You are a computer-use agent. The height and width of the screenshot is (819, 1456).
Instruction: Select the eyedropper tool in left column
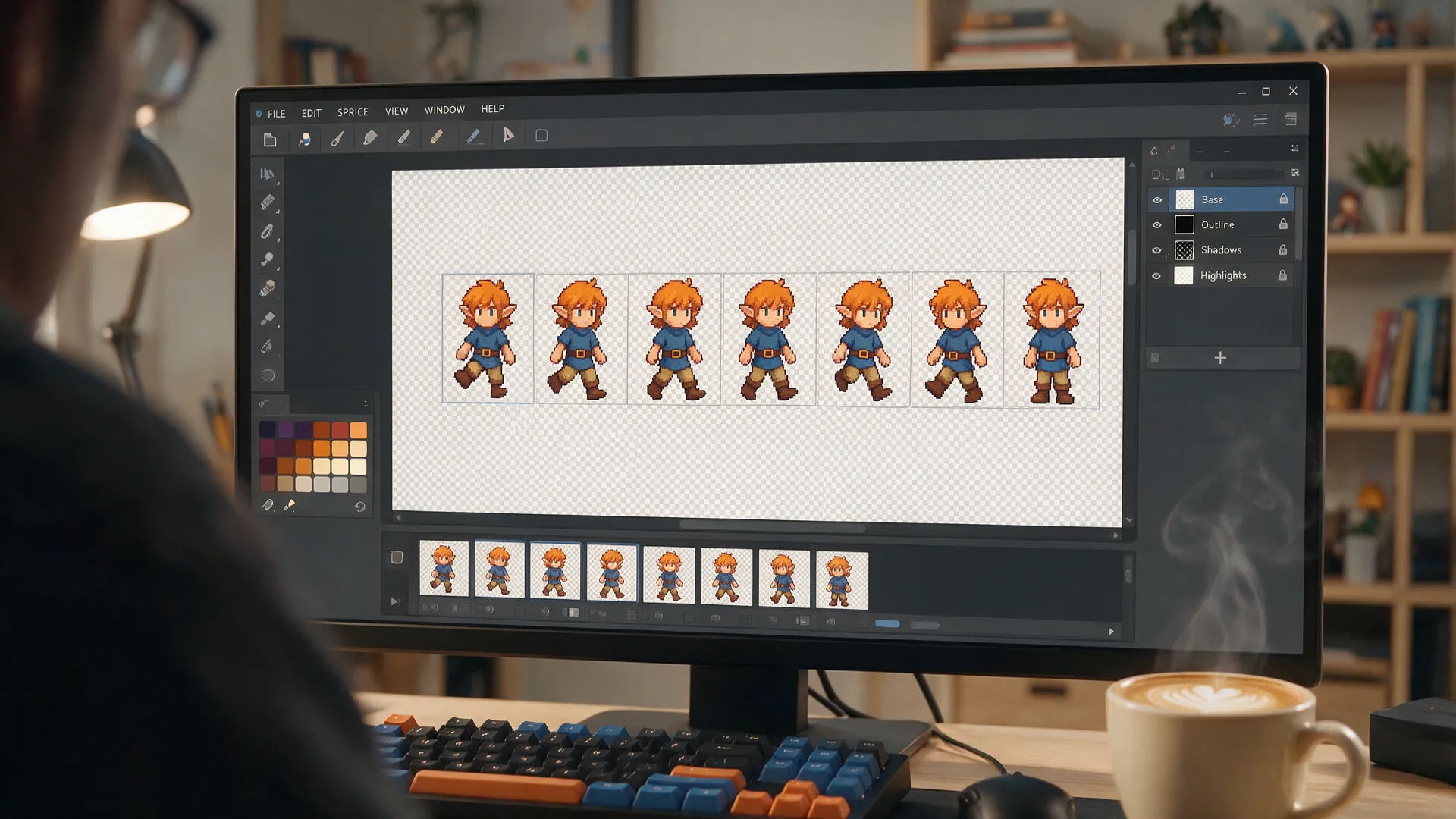coord(267,259)
